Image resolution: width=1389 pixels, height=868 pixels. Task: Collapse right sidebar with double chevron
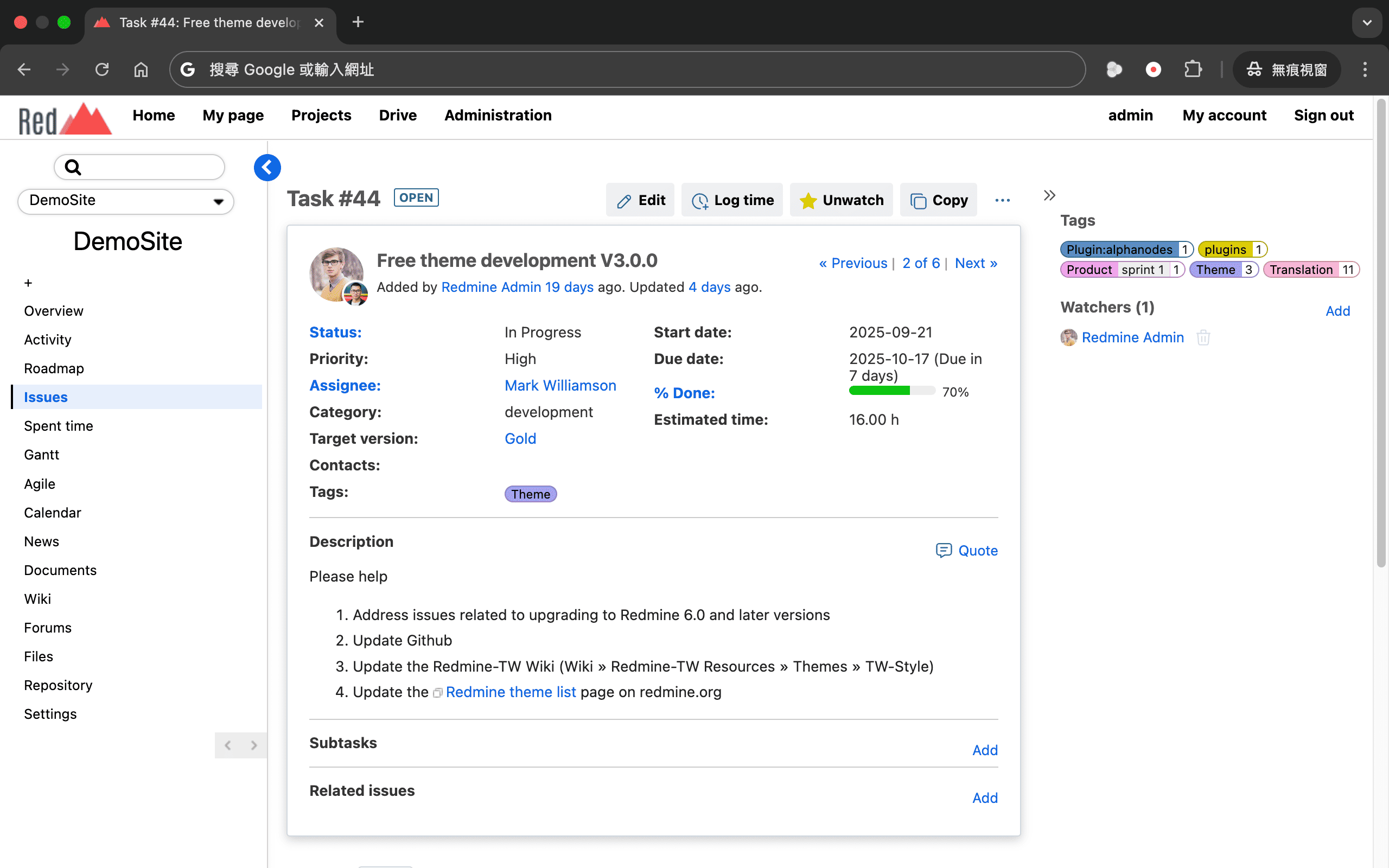coord(1049,196)
